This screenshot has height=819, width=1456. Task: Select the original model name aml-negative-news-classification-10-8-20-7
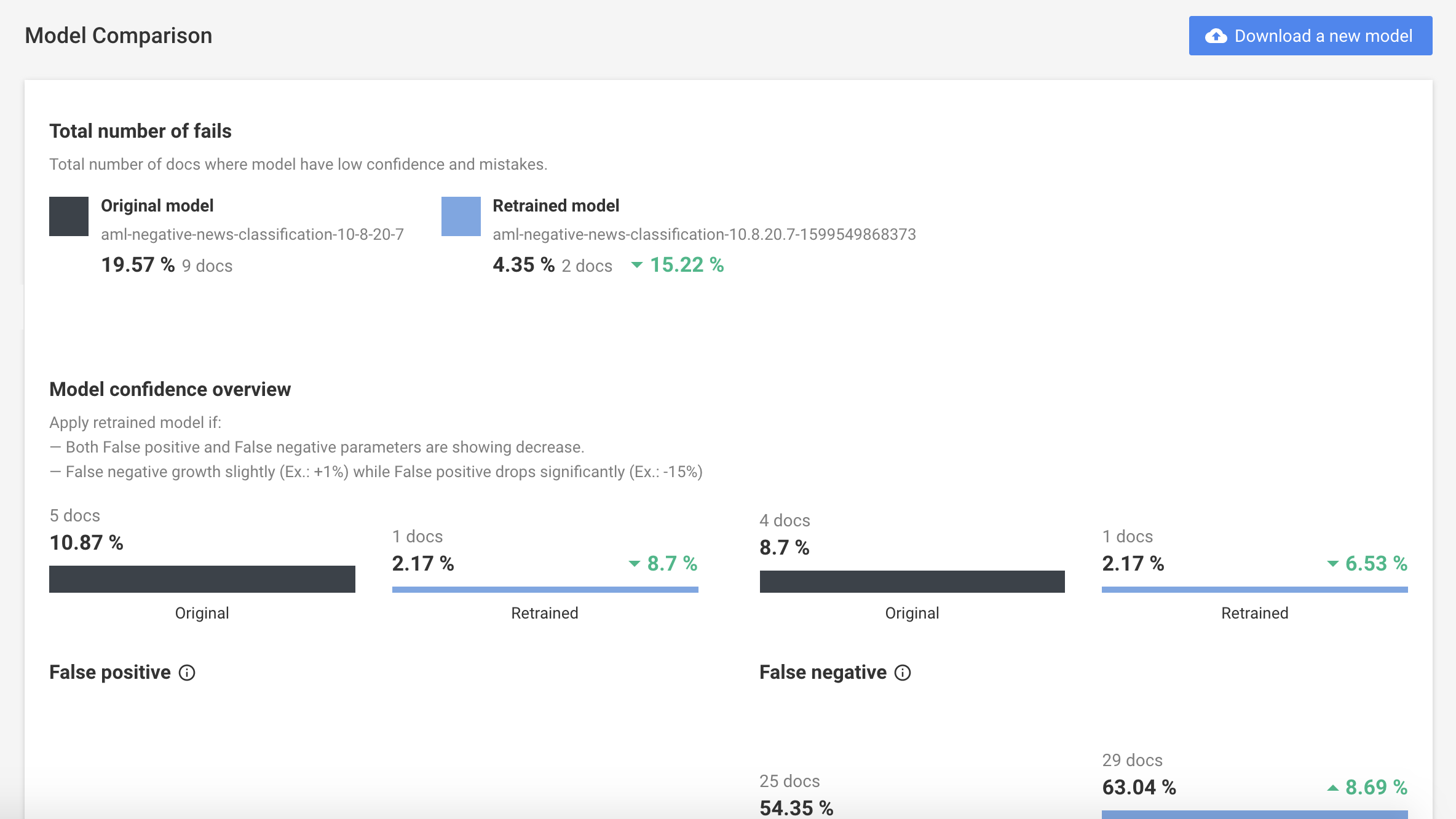point(252,234)
